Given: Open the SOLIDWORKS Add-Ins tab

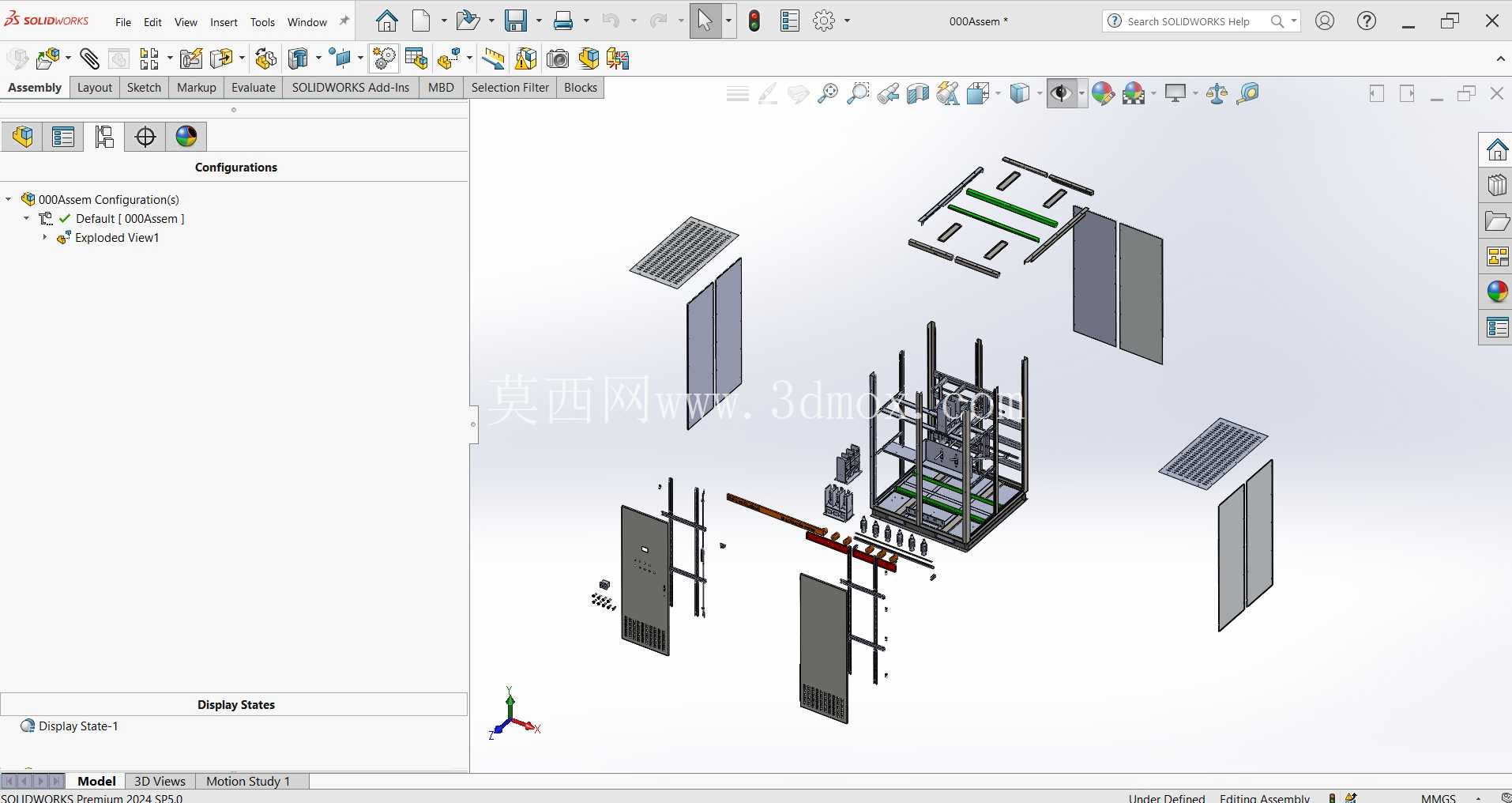Looking at the screenshot, I should click(x=351, y=88).
